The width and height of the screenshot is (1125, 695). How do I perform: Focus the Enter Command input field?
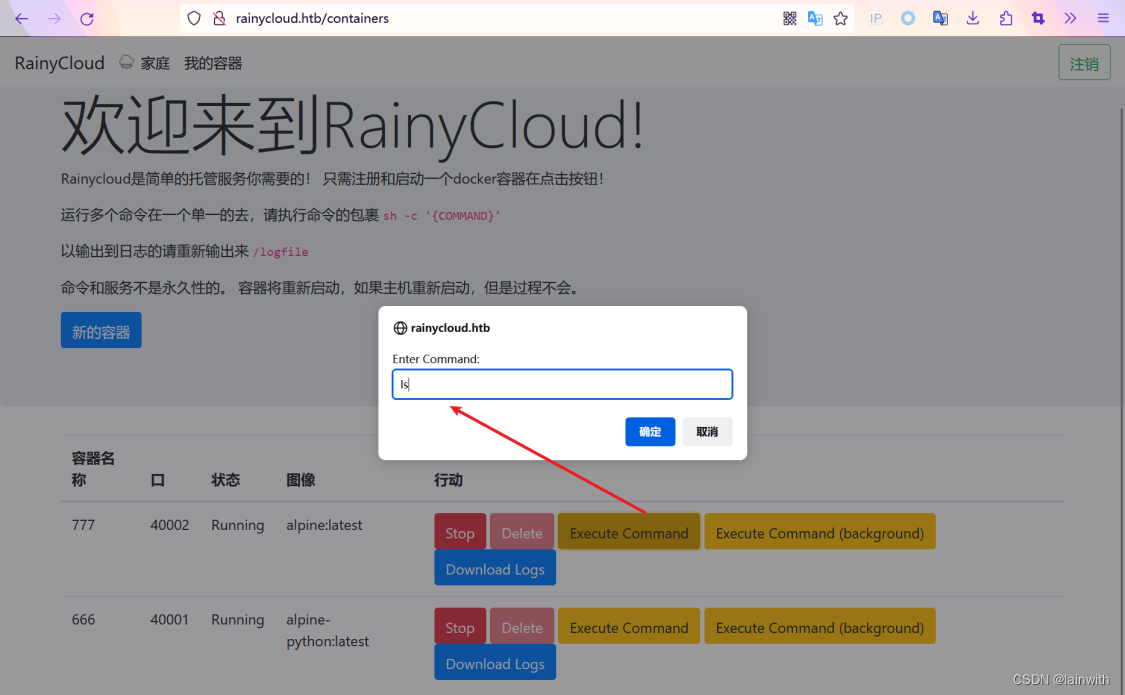562,384
